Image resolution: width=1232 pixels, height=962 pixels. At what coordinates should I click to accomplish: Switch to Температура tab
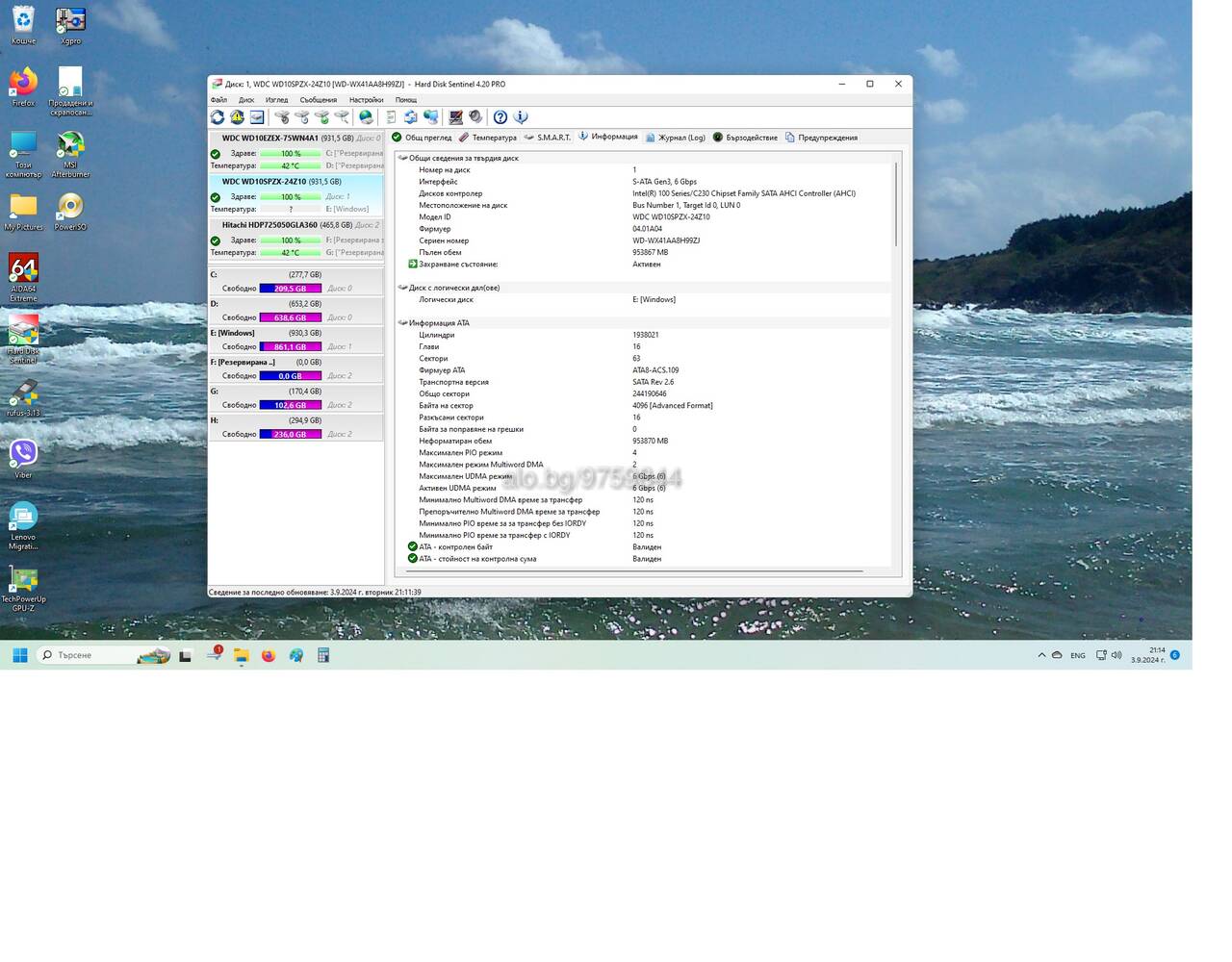click(487, 138)
